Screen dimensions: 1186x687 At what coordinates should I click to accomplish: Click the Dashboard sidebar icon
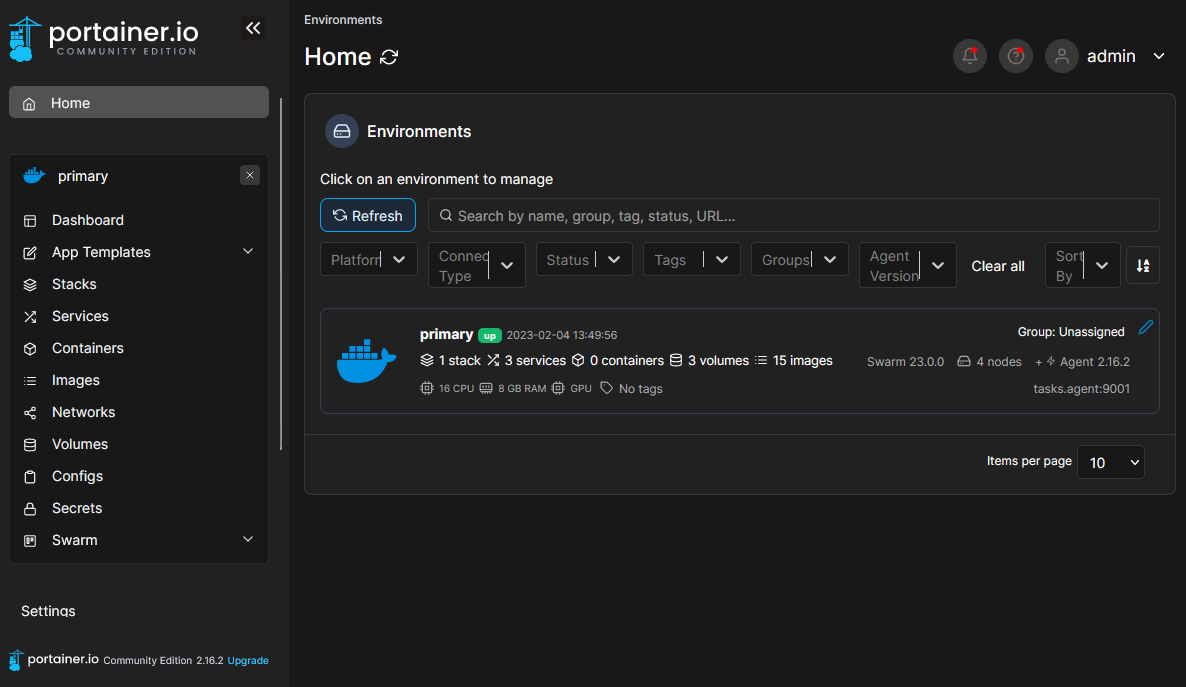pyautogui.click(x=30, y=221)
